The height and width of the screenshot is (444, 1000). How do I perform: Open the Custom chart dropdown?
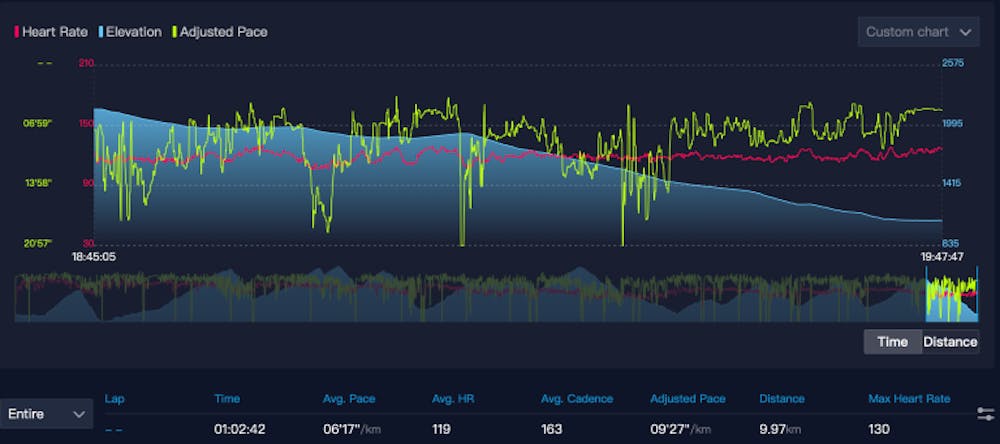918,32
